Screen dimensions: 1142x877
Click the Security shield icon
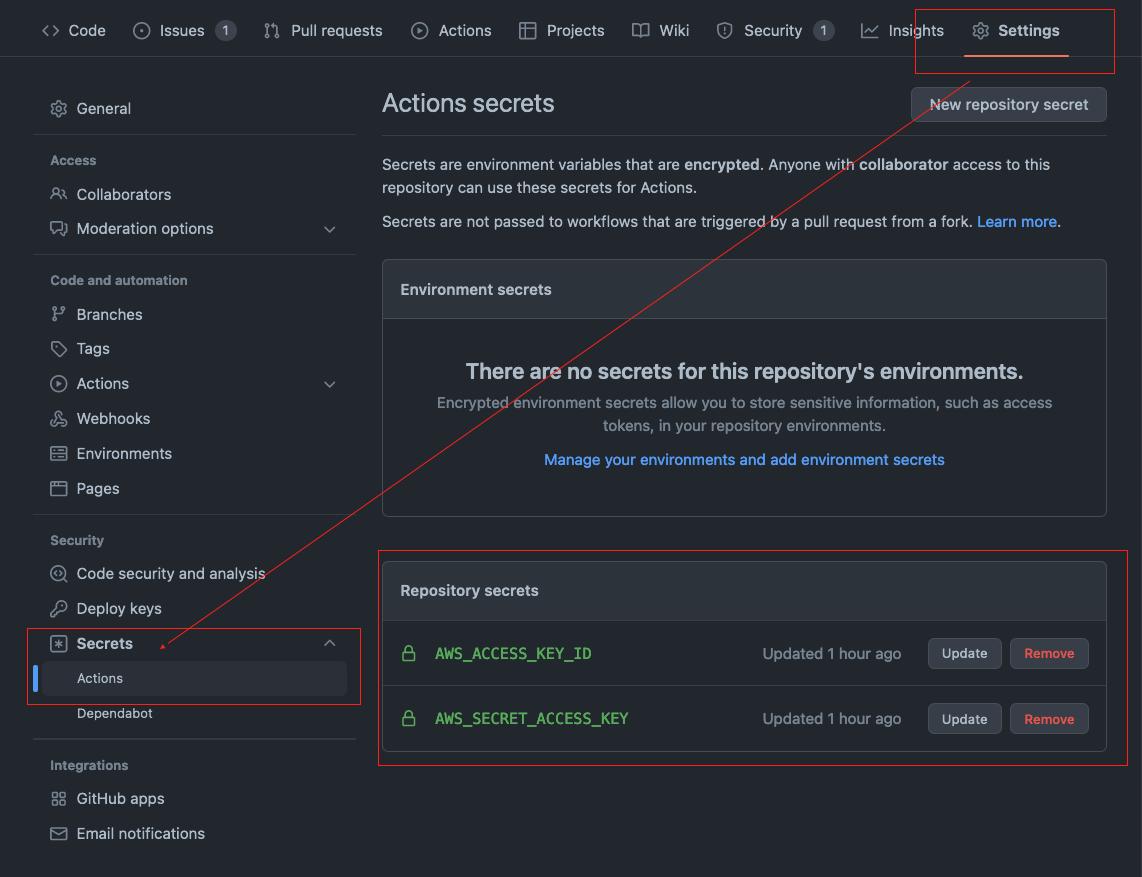(x=725, y=31)
